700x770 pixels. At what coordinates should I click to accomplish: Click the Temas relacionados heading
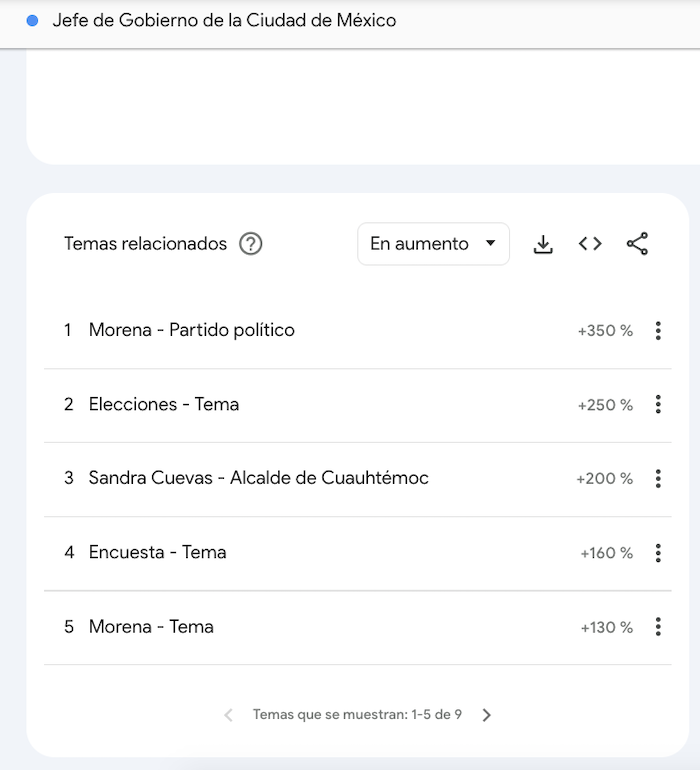[x=145, y=244]
